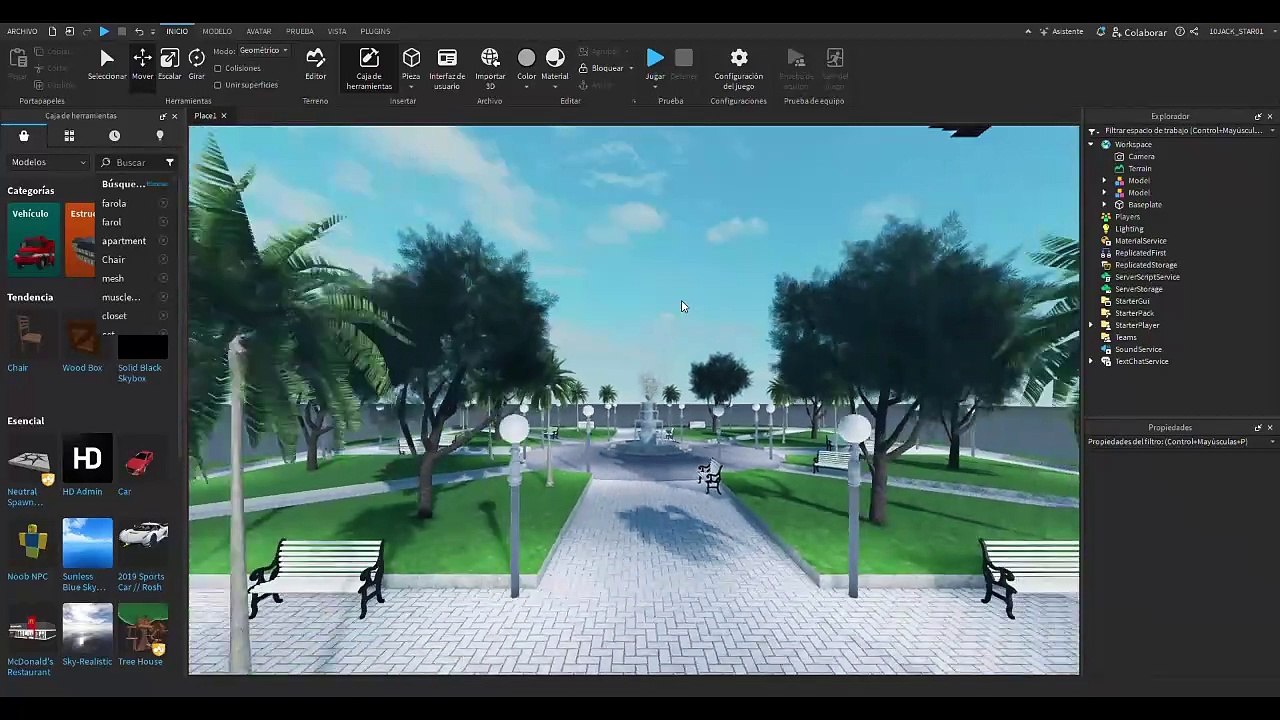The height and width of the screenshot is (720, 1280).
Task: Select the Seleccionar tool
Action: coord(107,65)
